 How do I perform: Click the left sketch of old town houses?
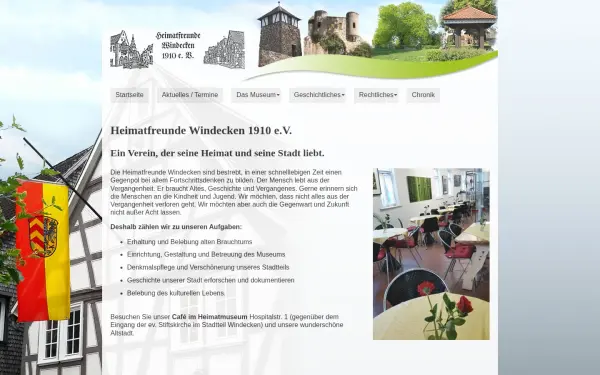click(132, 49)
